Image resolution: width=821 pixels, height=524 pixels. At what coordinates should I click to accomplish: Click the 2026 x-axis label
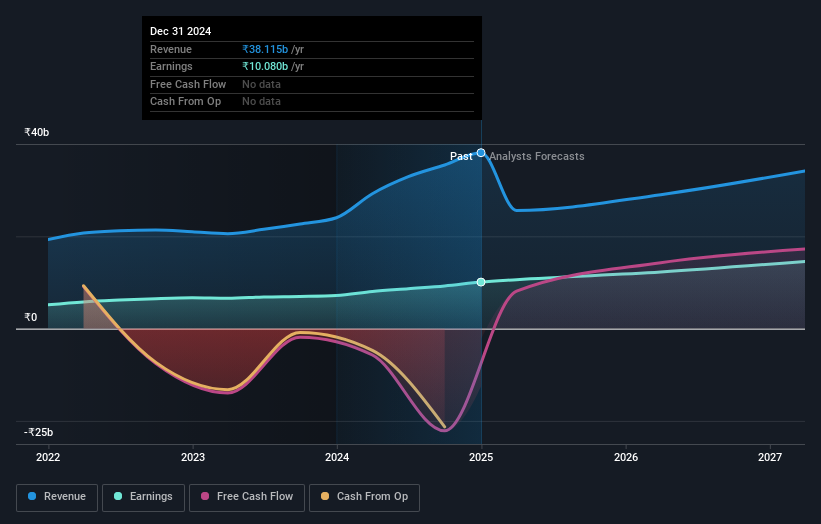pyautogui.click(x=626, y=457)
